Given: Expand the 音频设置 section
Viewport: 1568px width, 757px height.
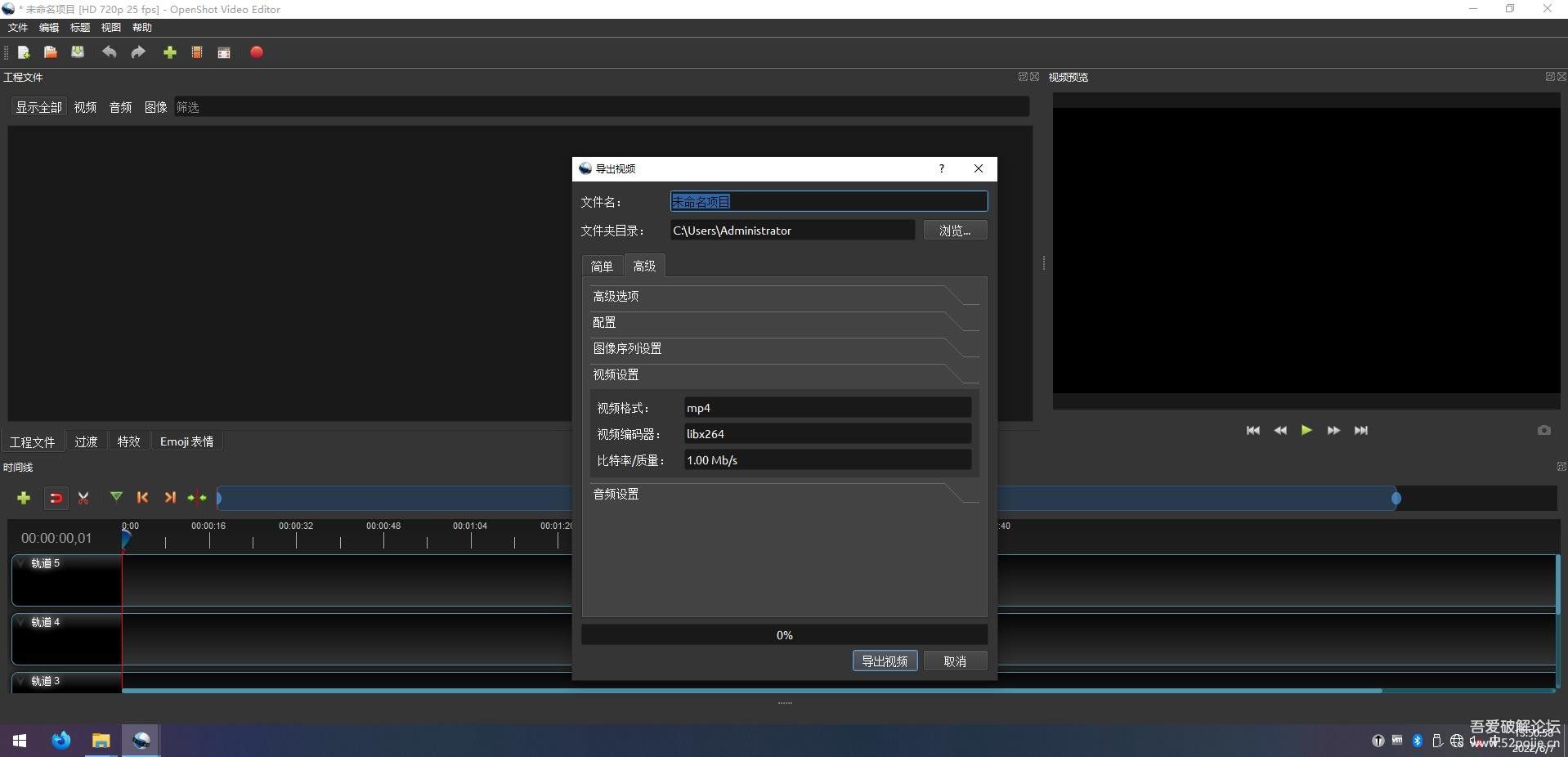Looking at the screenshot, I should (783, 494).
